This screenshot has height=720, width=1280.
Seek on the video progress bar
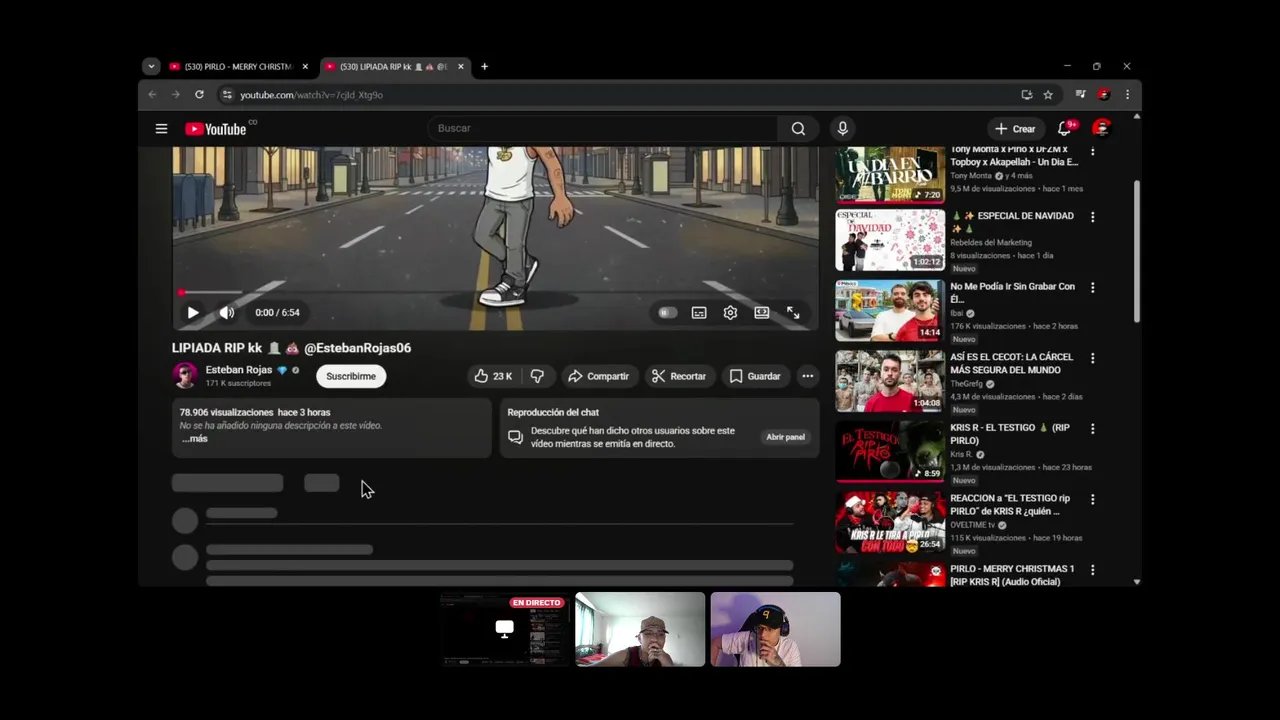(x=495, y=292)
